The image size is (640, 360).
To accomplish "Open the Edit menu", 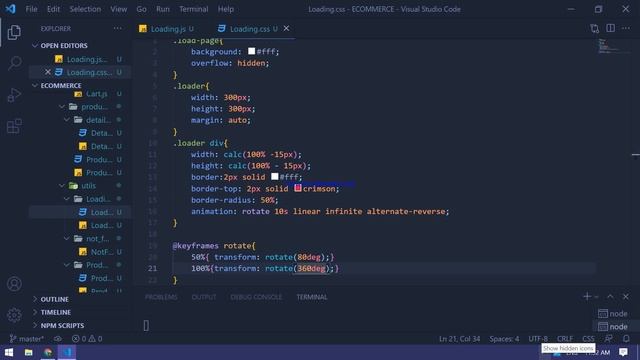I will pyautogui.click(x=53, y=9).
